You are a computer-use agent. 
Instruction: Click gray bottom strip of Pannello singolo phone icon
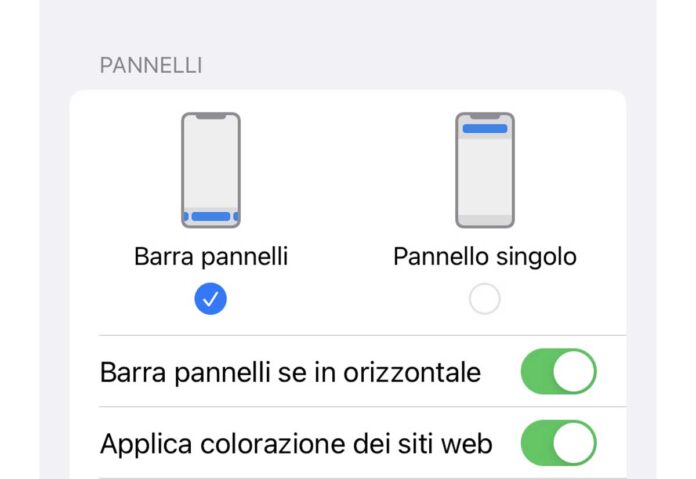tap(485, 219)
